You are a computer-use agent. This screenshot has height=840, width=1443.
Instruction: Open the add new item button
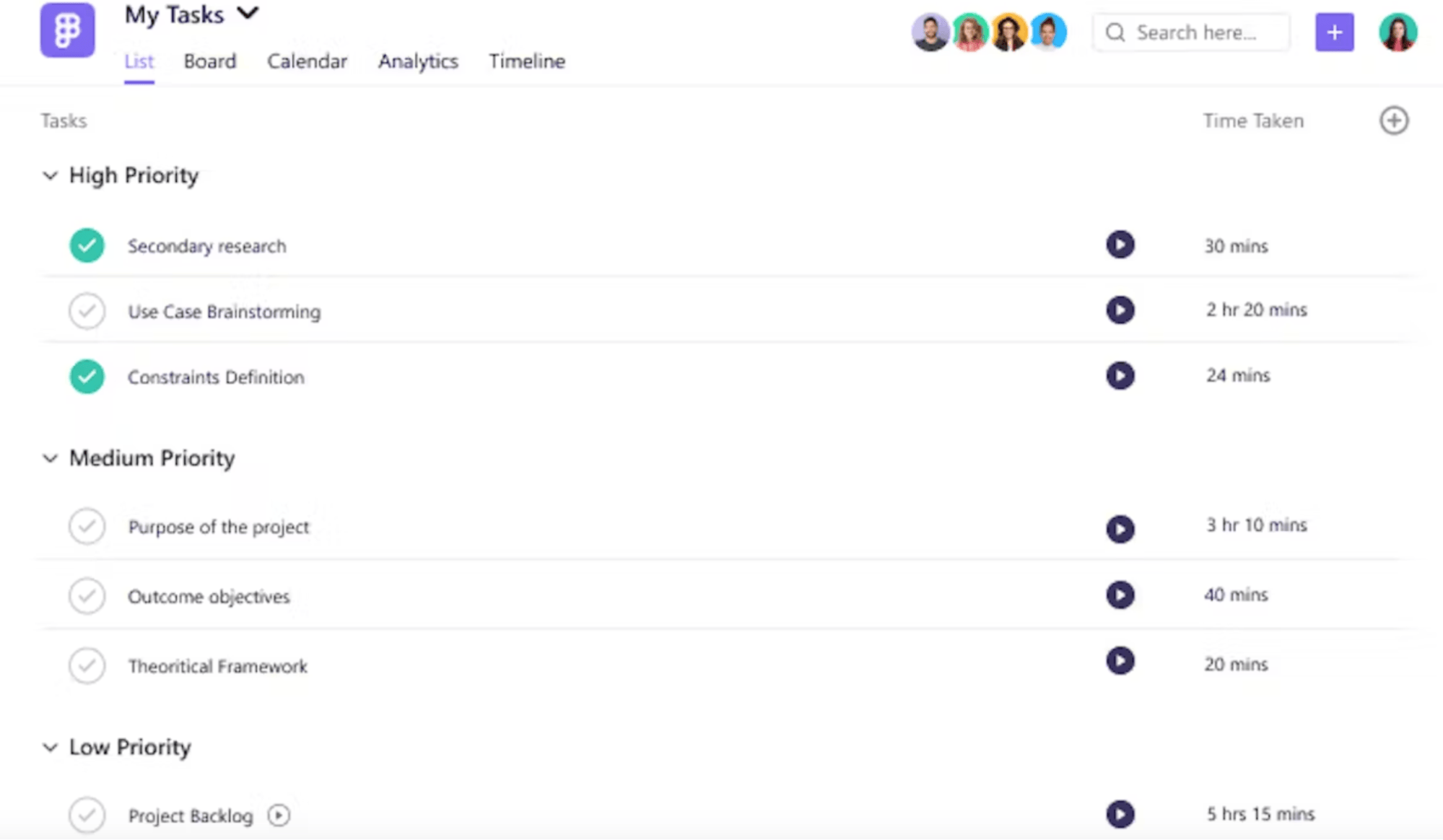[1334, 32]
